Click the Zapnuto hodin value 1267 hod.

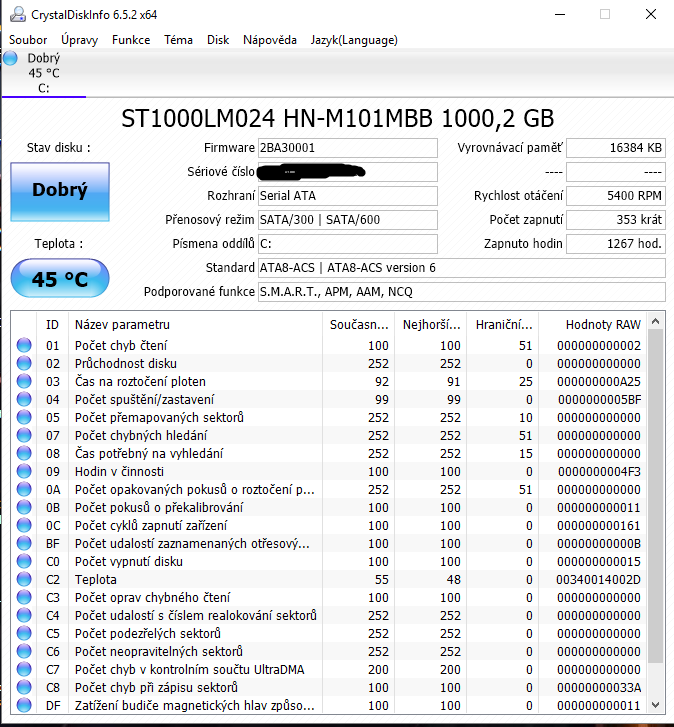(616, 244)
